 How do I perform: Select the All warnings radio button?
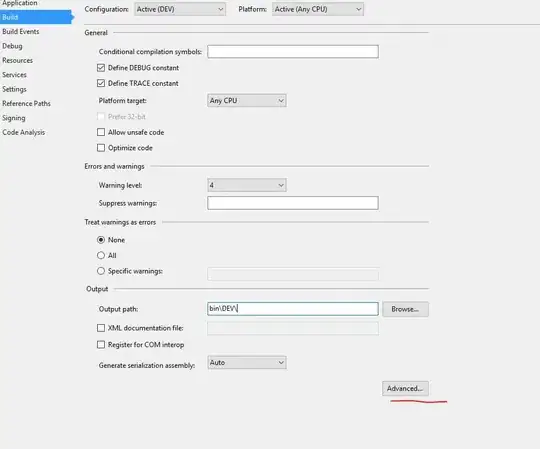(101, 255)
